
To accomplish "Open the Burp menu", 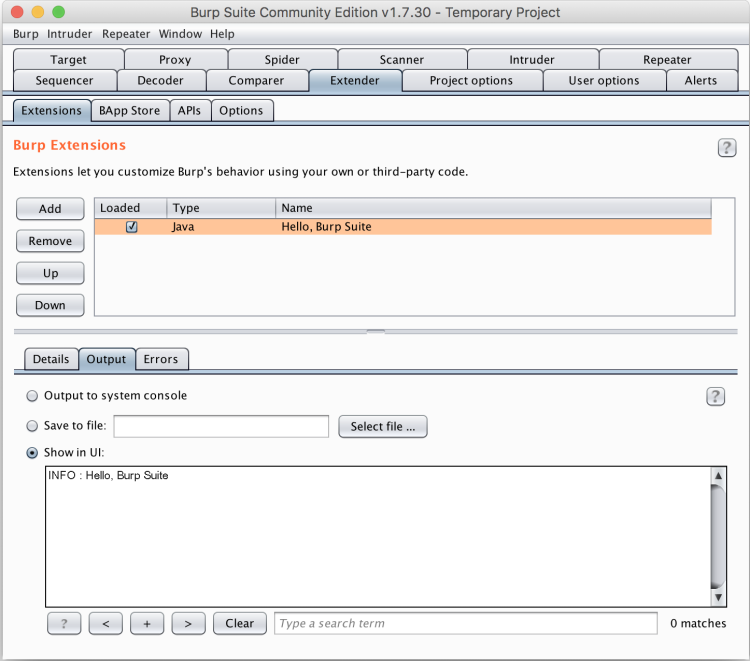I will pyautogui.click(x=26, y=34).
